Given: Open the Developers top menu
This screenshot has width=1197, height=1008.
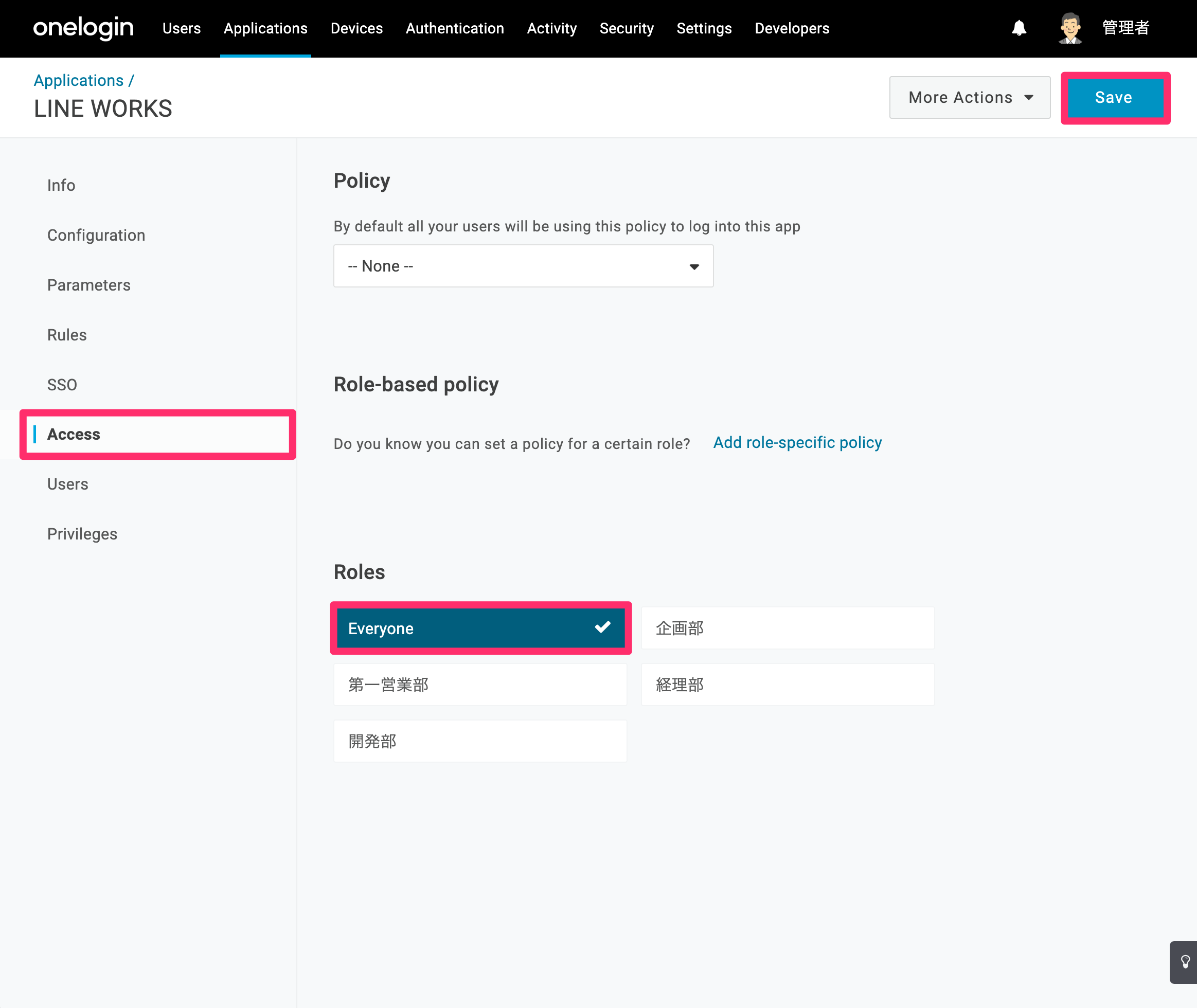Looking at the screenshot, I should point(792,28).
